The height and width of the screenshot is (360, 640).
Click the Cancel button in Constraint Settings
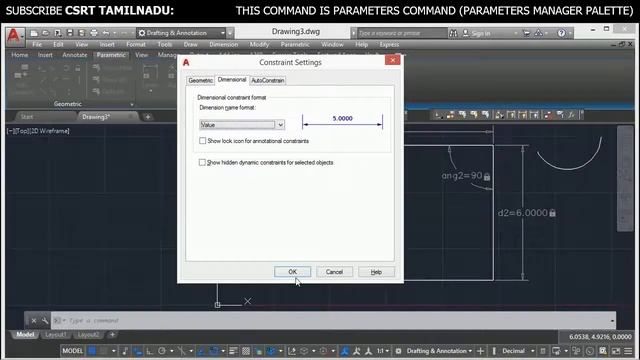334,272
